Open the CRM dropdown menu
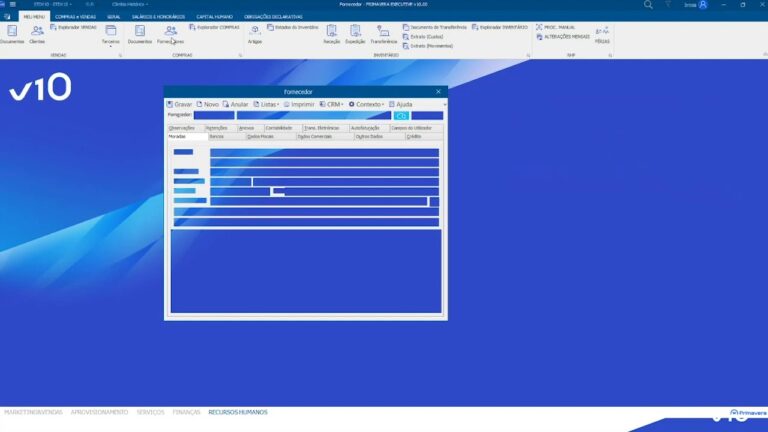Viewport: 768px width, 432px height. point(332,104)
